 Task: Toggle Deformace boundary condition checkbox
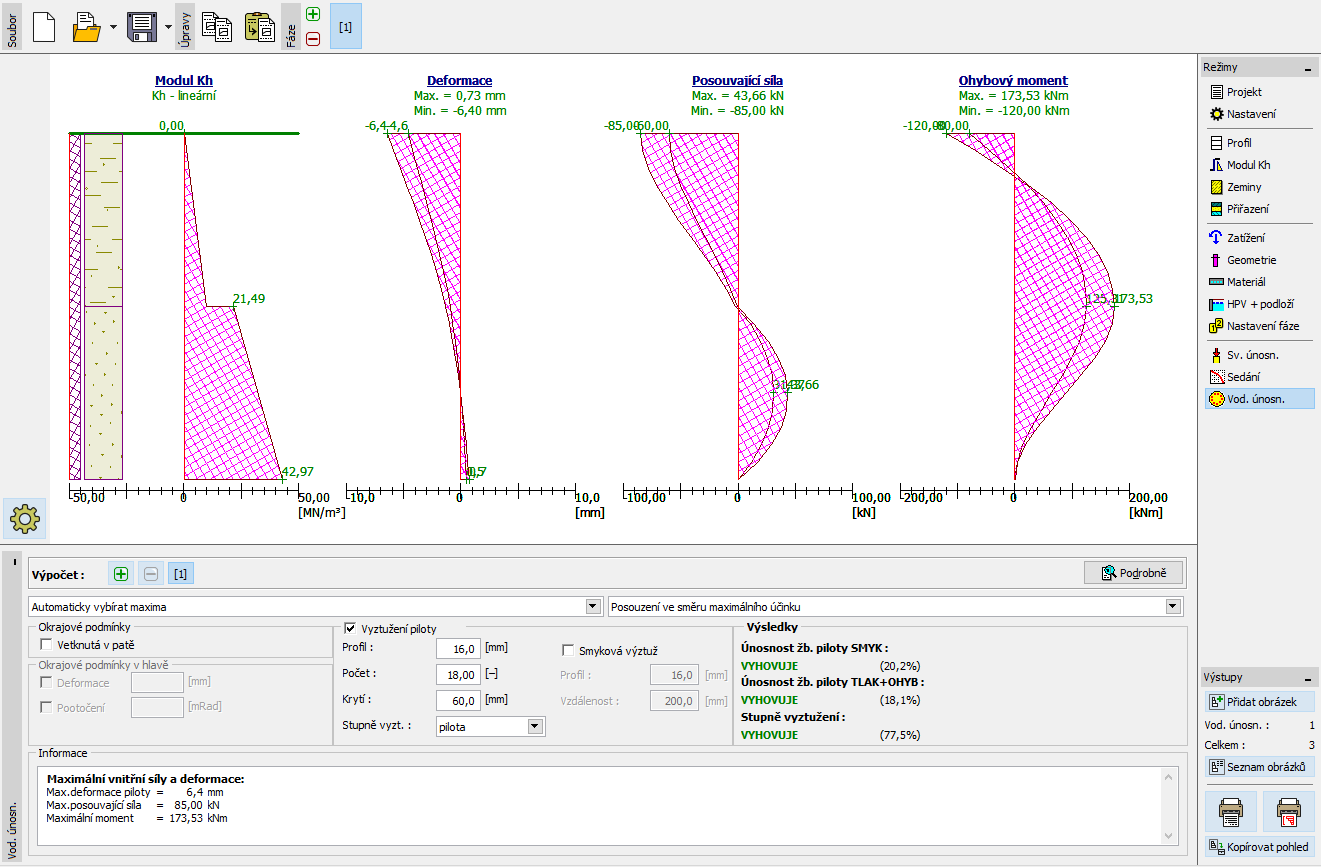click(46, 683)
